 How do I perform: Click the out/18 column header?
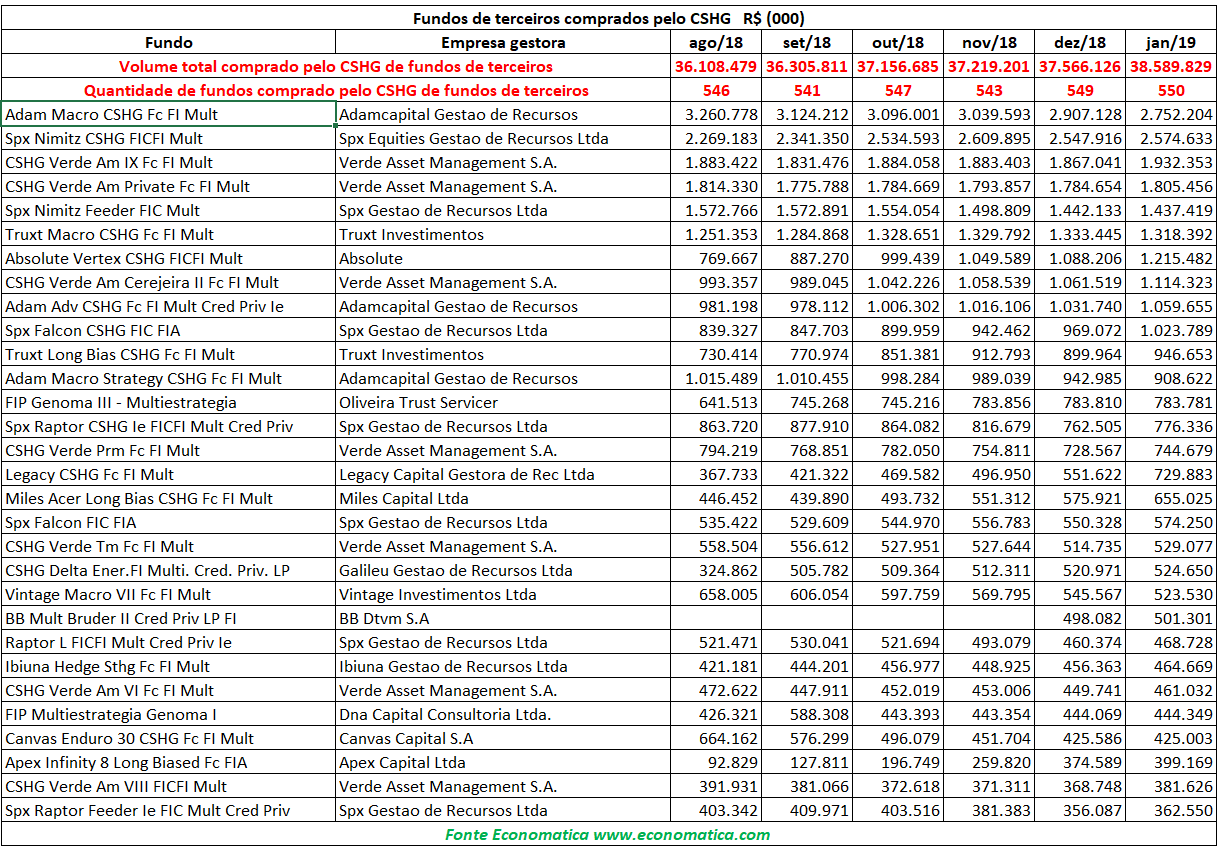(898, 43)
